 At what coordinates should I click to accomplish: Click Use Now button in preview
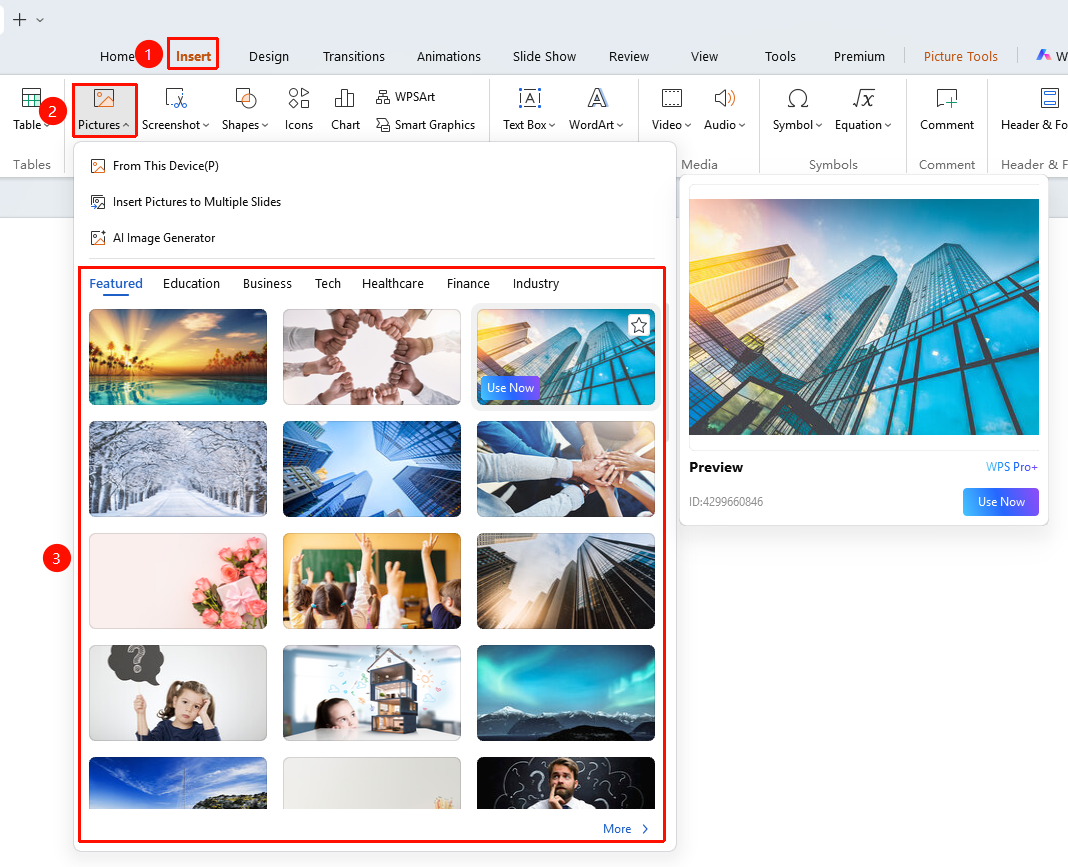tap(1001, 502)
